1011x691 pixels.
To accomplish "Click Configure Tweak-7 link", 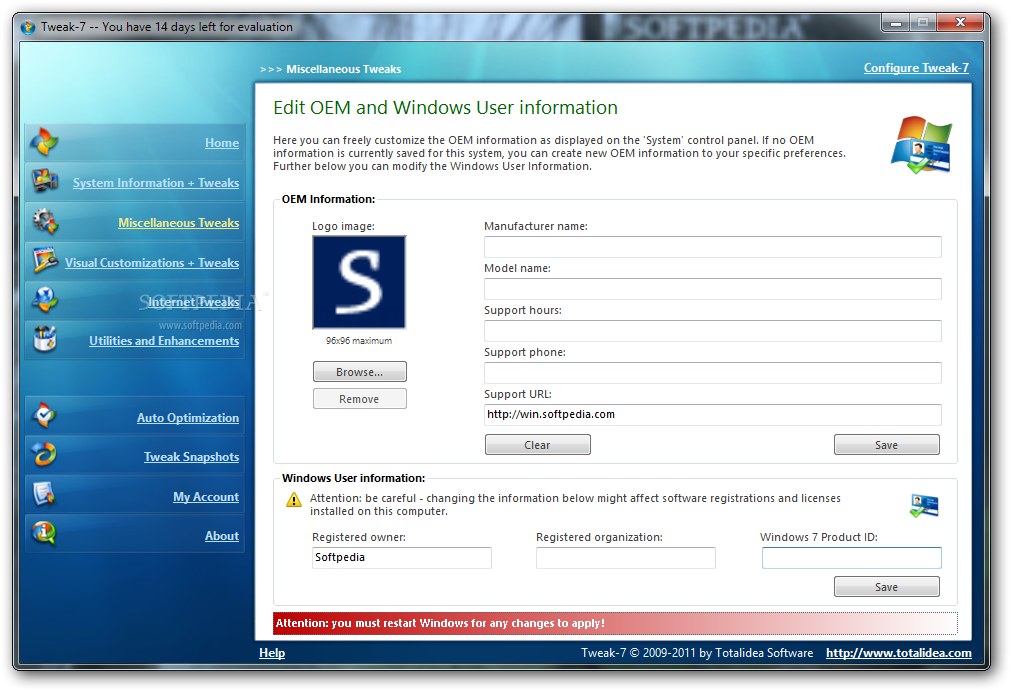I will pos(916,68).
